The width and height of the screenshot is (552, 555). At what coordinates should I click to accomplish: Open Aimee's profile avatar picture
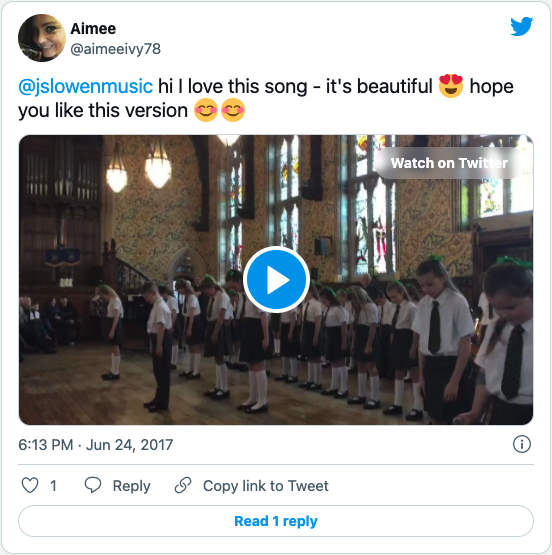coord(42,38)
